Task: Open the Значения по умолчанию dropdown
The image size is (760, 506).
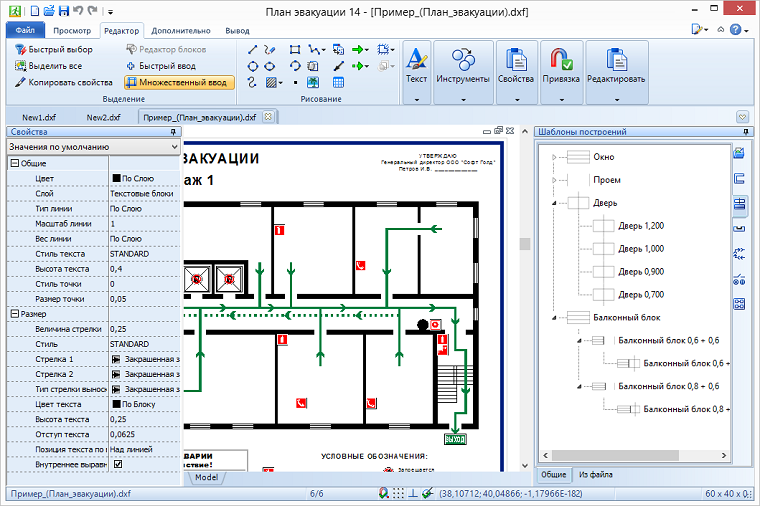Action: pos(175,147)
